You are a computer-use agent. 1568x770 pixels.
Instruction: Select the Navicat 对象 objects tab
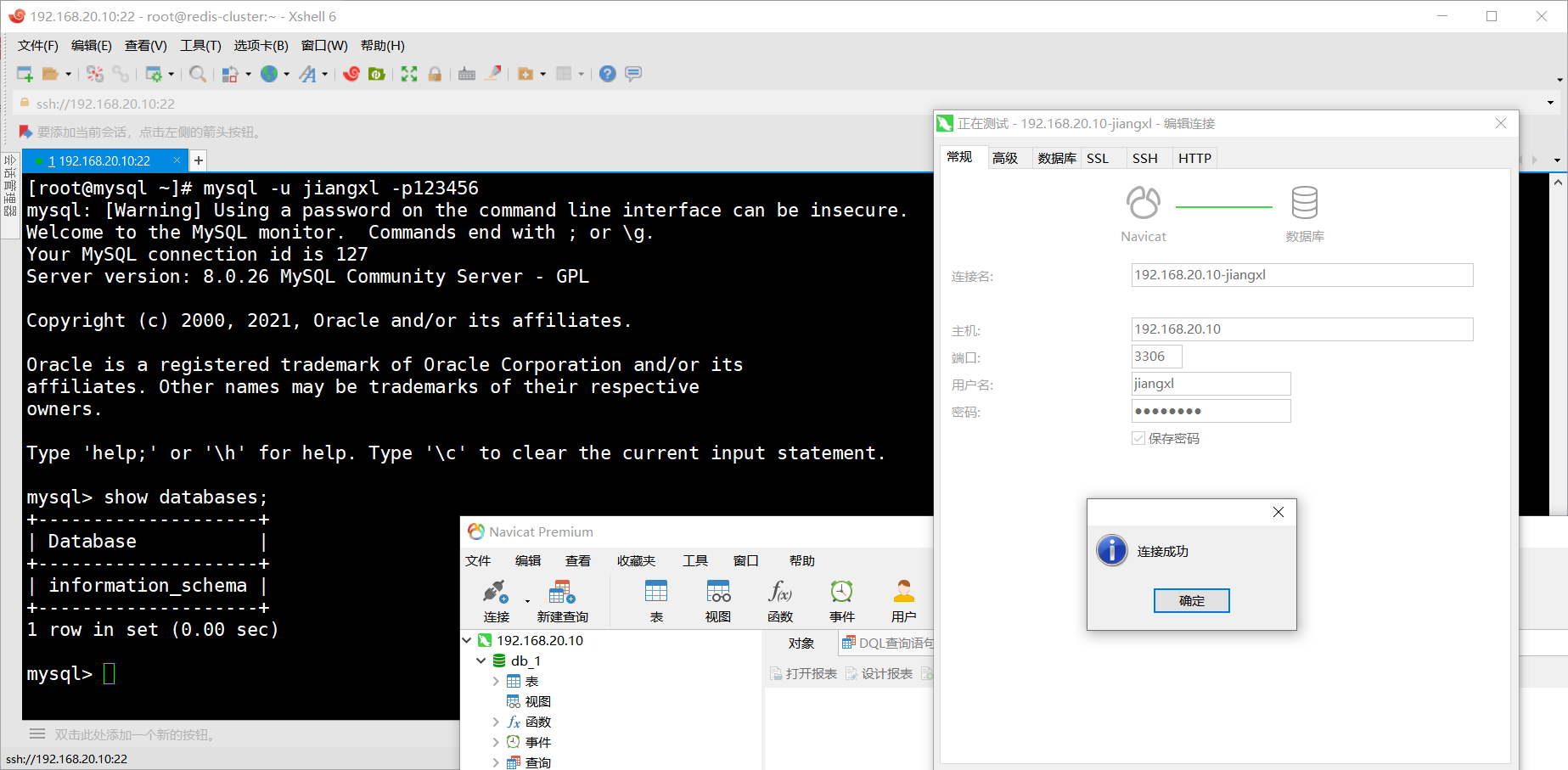801,644
